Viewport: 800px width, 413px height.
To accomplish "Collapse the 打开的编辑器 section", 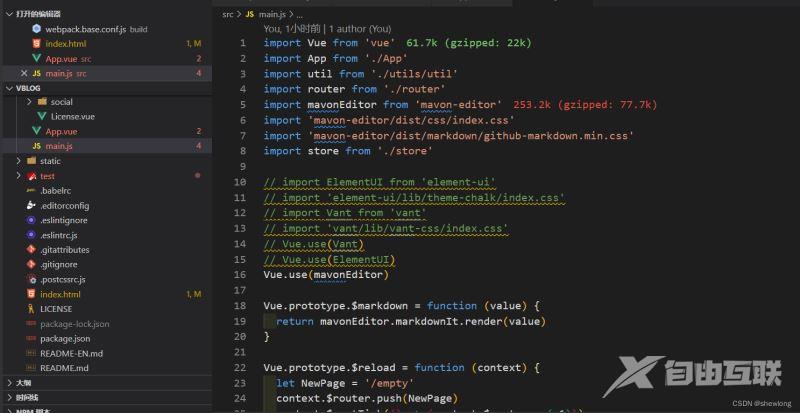I will pos(9,14).
